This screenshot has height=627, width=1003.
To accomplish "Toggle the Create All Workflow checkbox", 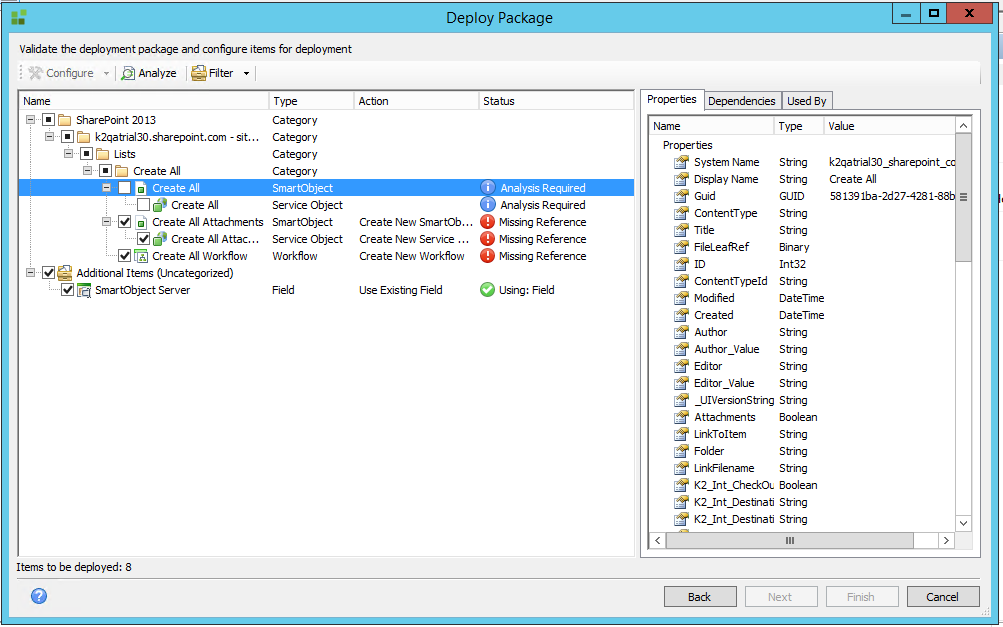I will point(124,256).
